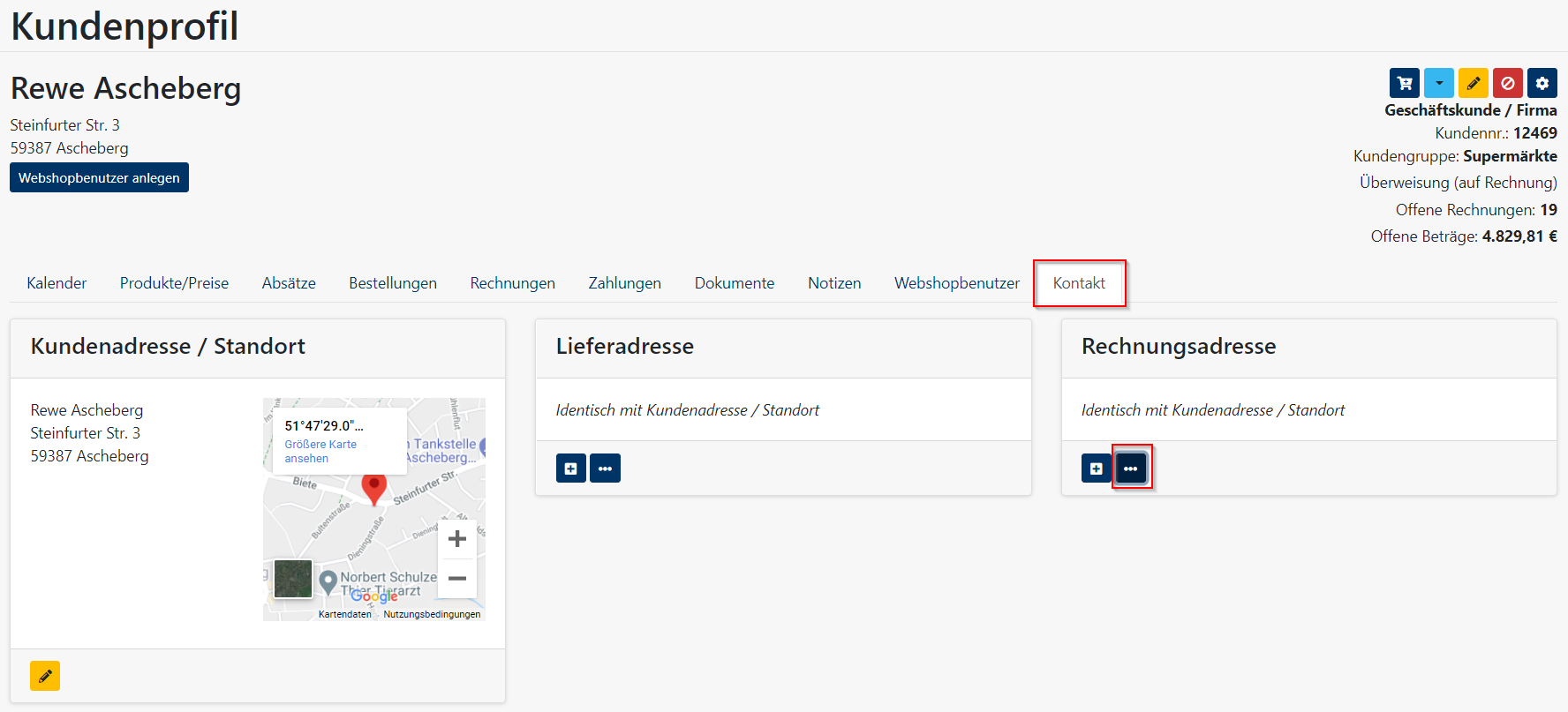Open the Rechnungen tab
This screenshot has height=712, width=1568.
click(x=513, y=283)
